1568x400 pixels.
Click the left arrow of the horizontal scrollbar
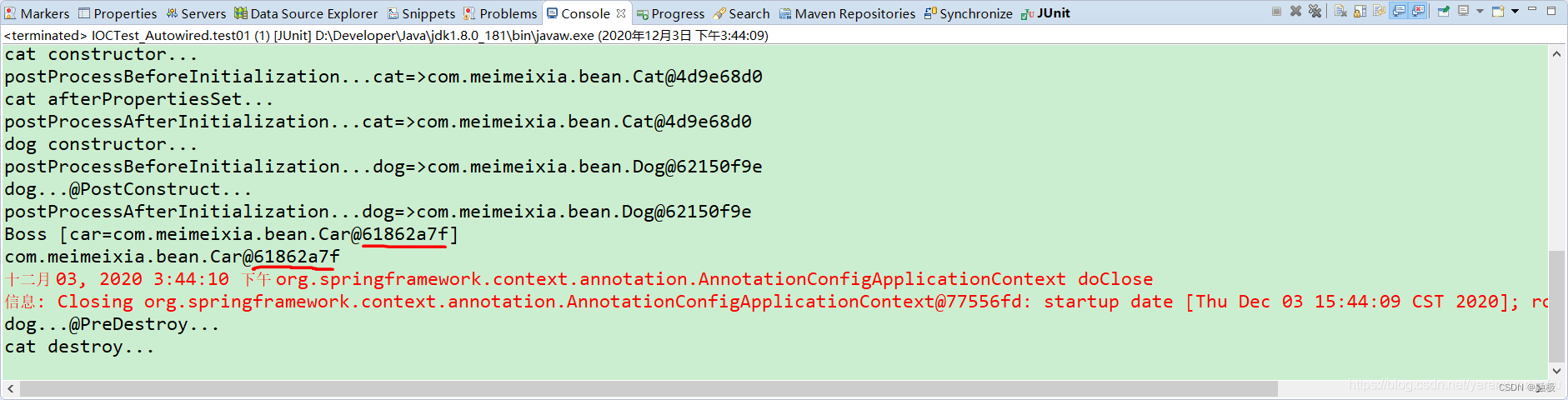pyautogui.click(x=10, y=389)
